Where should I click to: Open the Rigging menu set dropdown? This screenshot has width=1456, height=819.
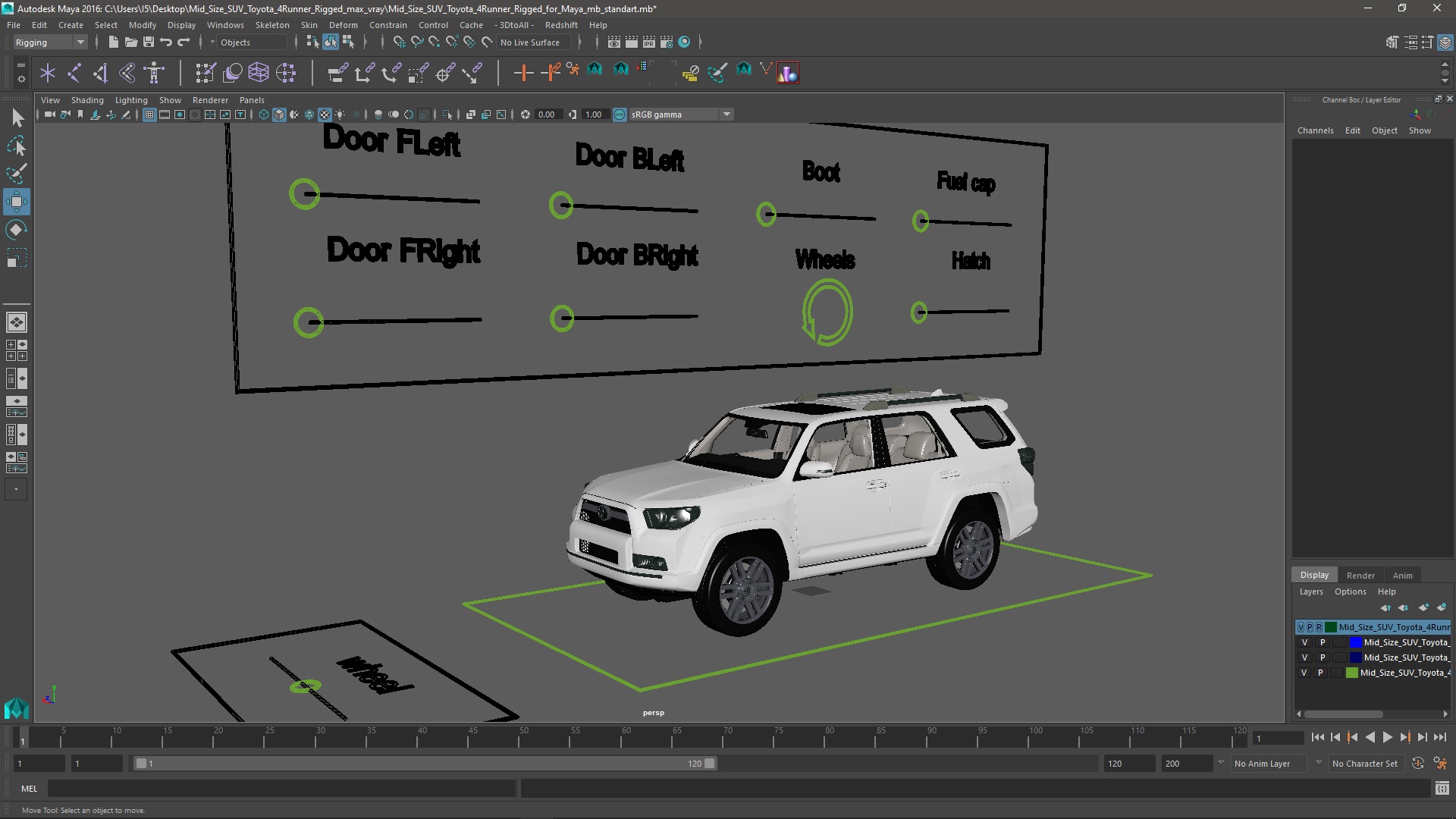pos(50,42)
